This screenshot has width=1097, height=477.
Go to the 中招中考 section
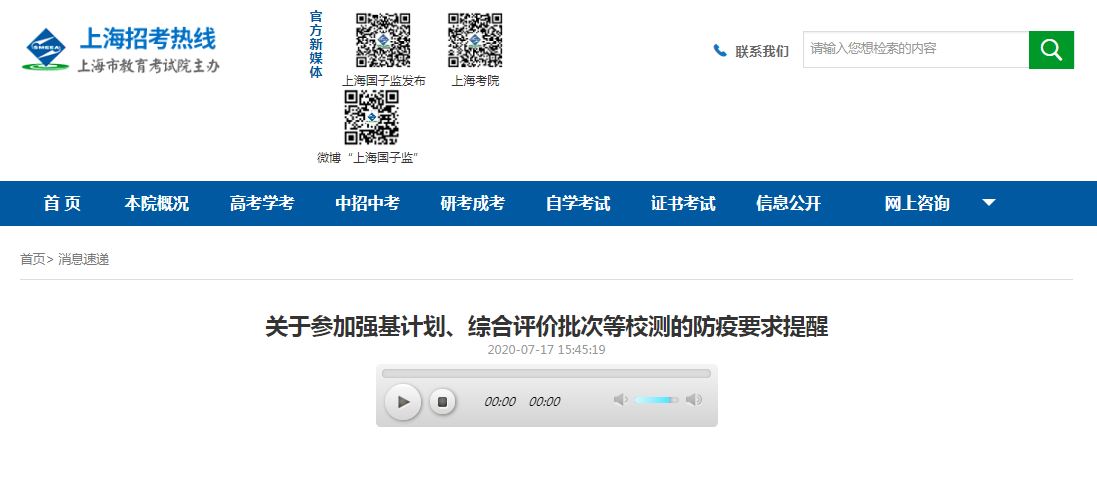(367, 203)
